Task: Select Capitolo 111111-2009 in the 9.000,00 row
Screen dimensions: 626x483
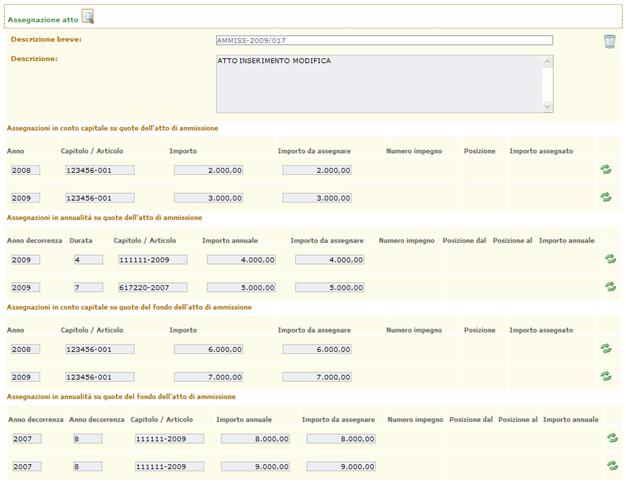Action: [170, 466]
